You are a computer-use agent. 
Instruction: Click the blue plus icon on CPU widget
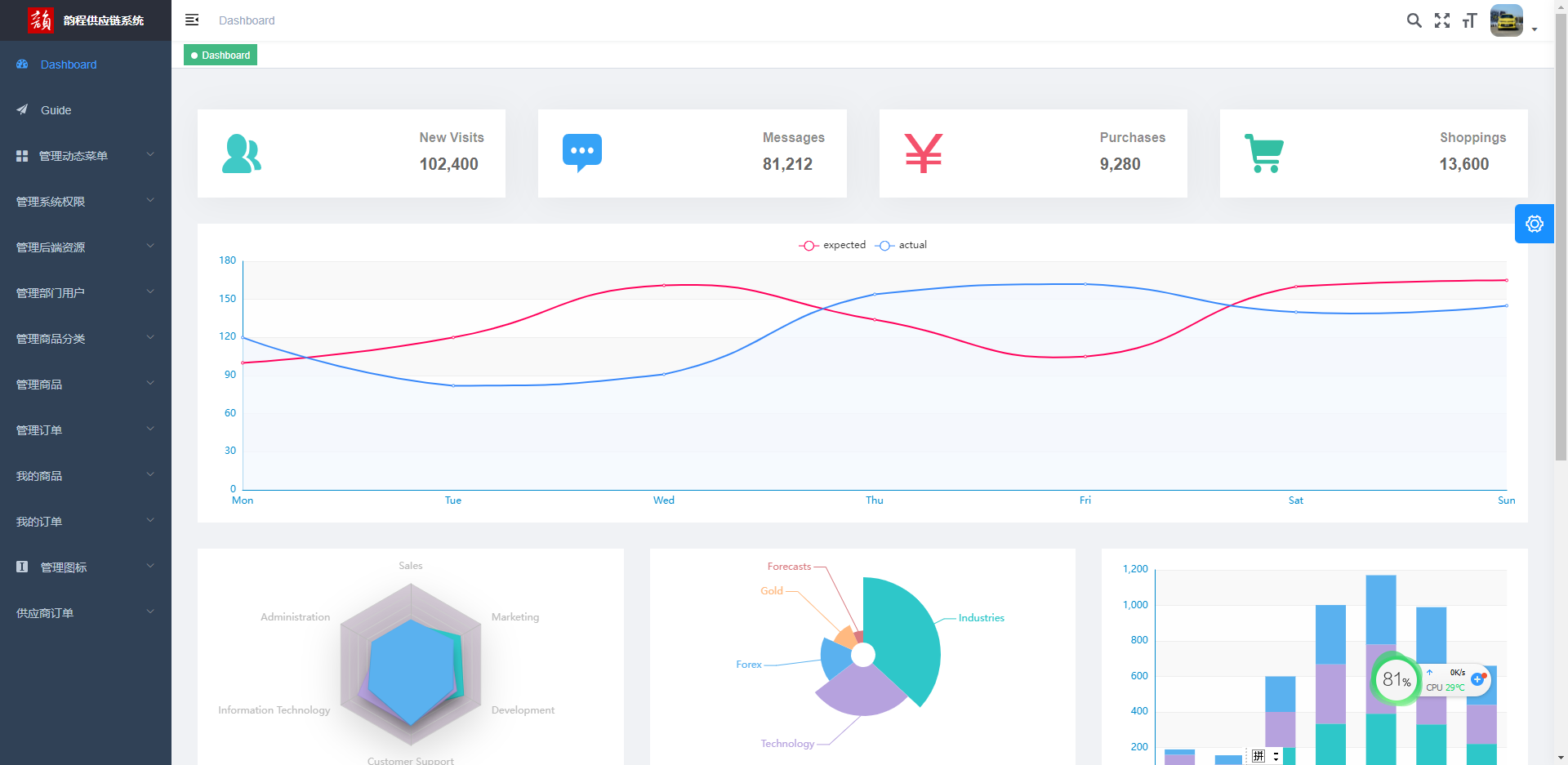tap(1477, 678)
